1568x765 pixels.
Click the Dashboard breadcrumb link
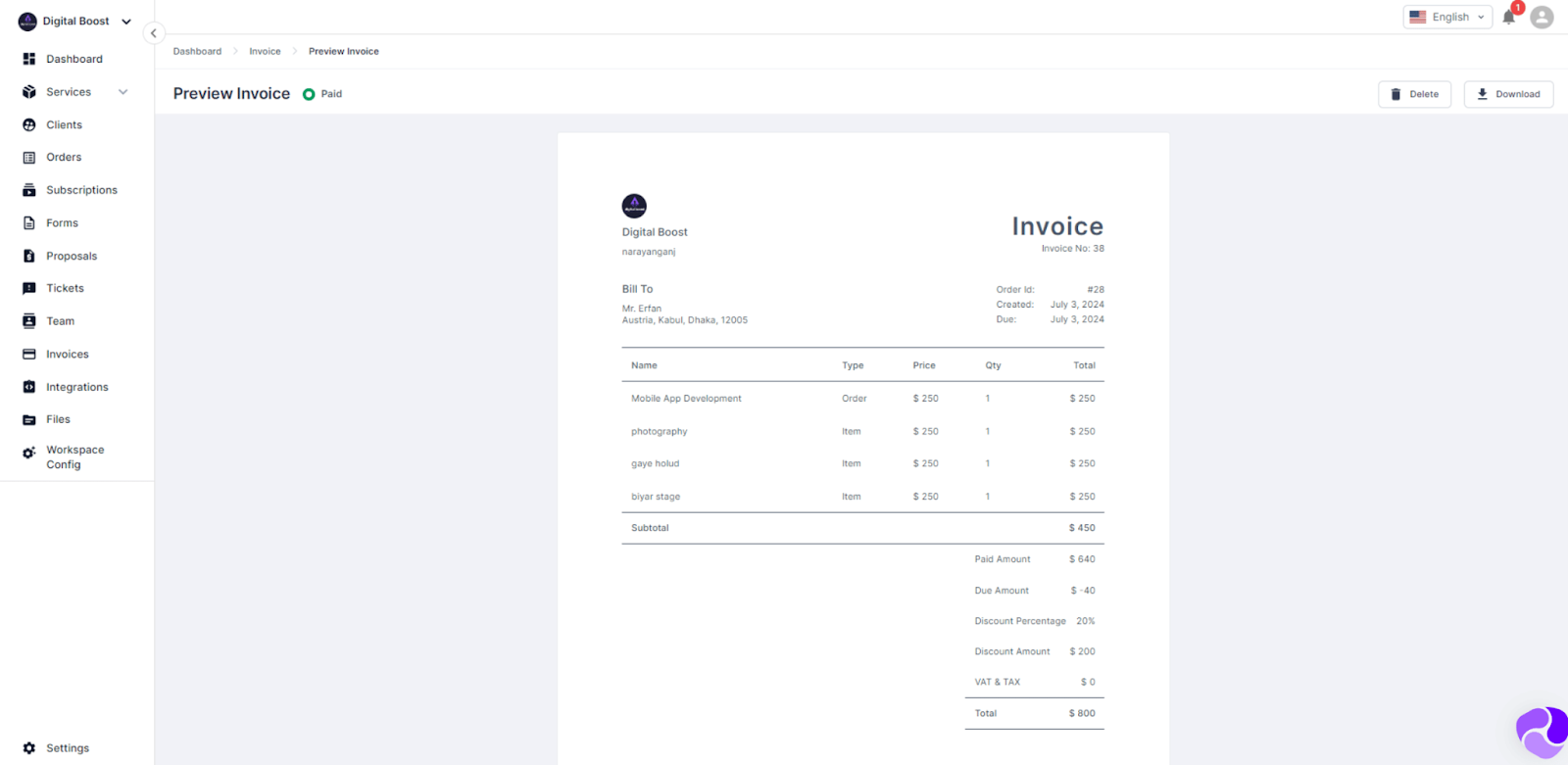pyautogui.click(x=197, y=51)
